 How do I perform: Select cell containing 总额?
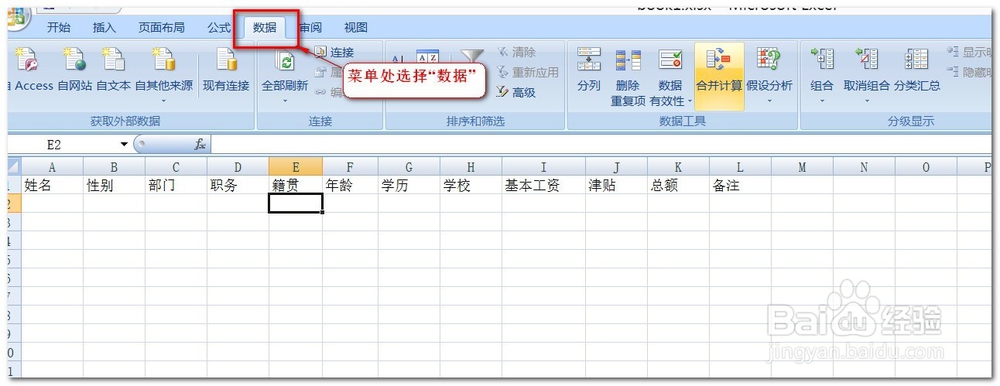click(678, 186)
